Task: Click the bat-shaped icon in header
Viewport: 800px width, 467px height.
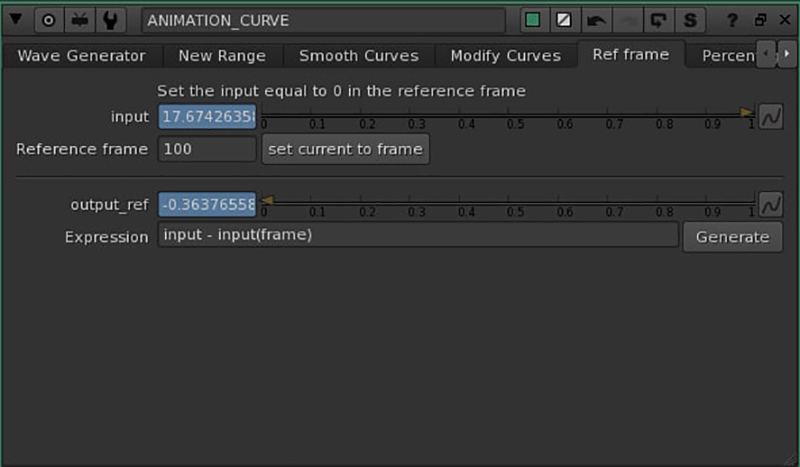Action: (x=79, y=20)
